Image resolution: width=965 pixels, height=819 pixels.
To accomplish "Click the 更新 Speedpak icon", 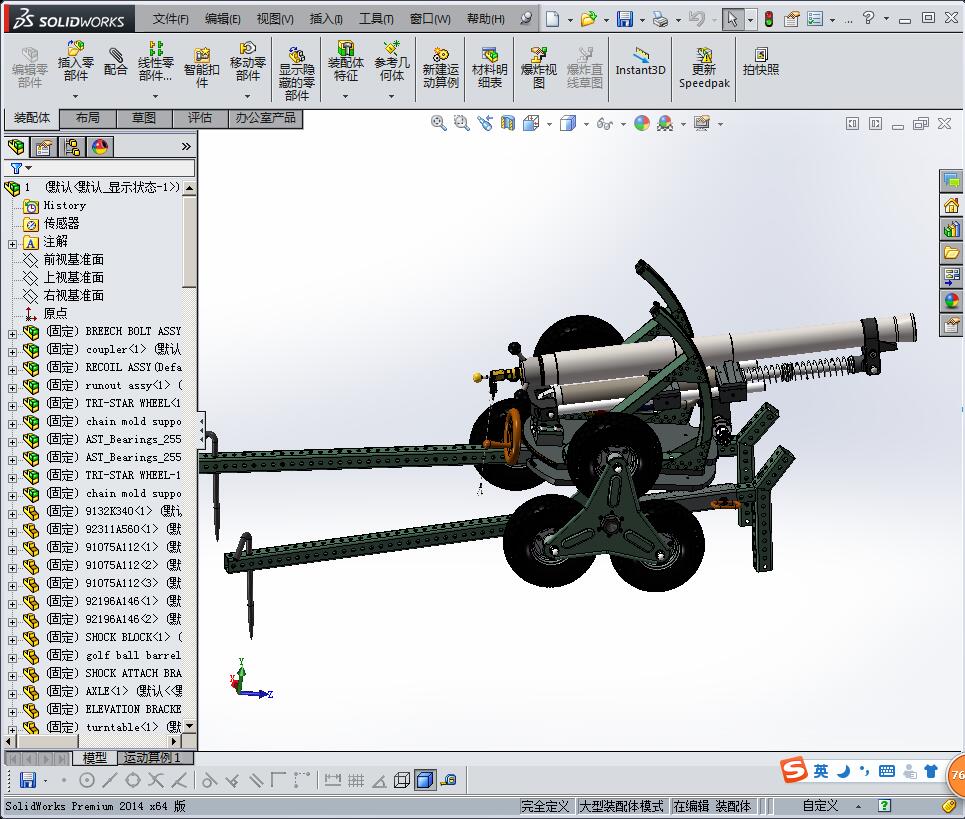I will pos(704,68).
